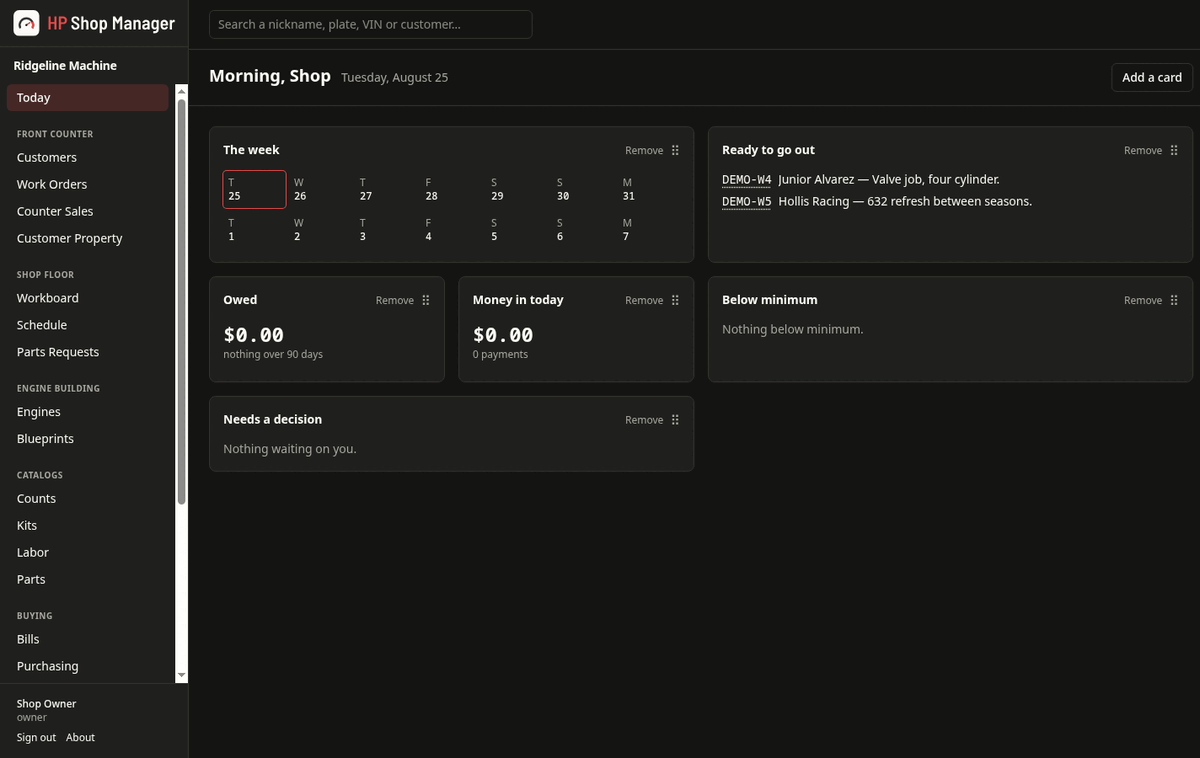Remove the Owed card

395,300
